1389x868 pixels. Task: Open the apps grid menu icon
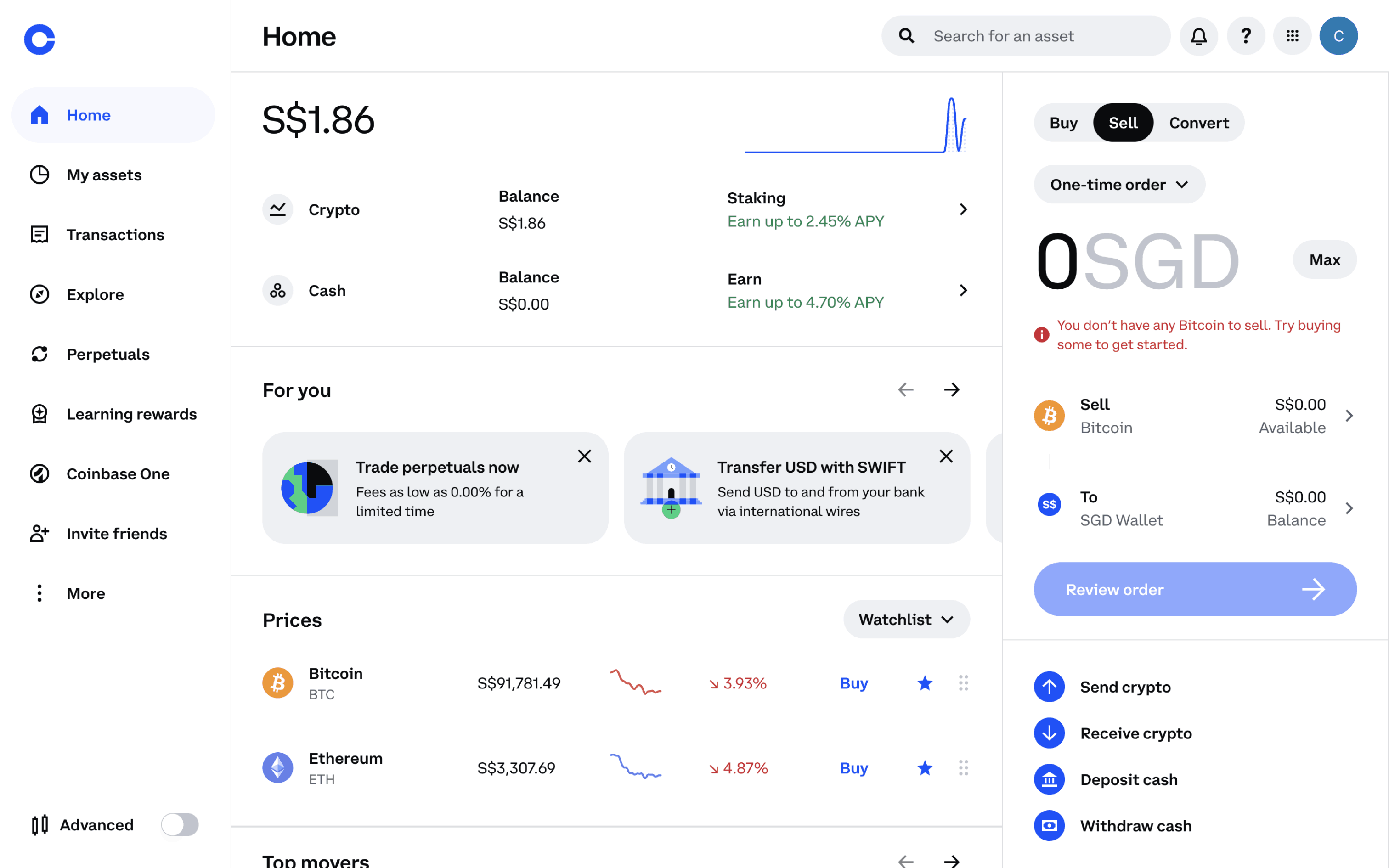tap(1292, 36)
